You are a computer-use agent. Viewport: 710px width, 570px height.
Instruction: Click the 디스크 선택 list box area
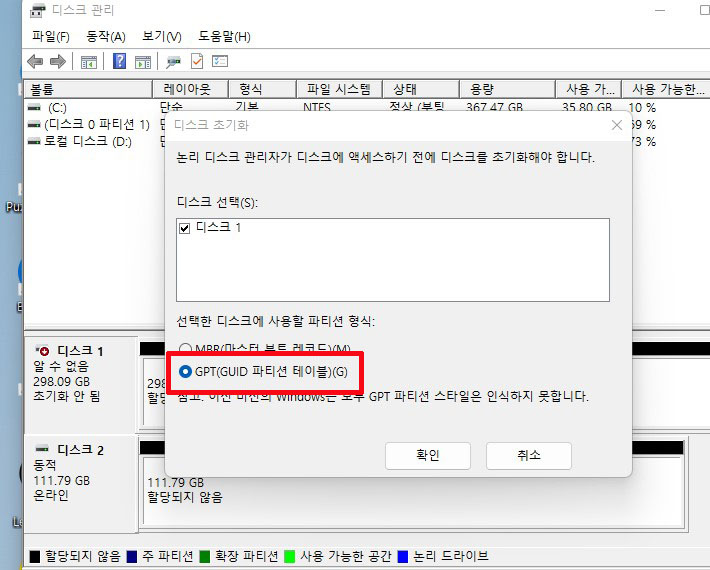tap(393, 260)
